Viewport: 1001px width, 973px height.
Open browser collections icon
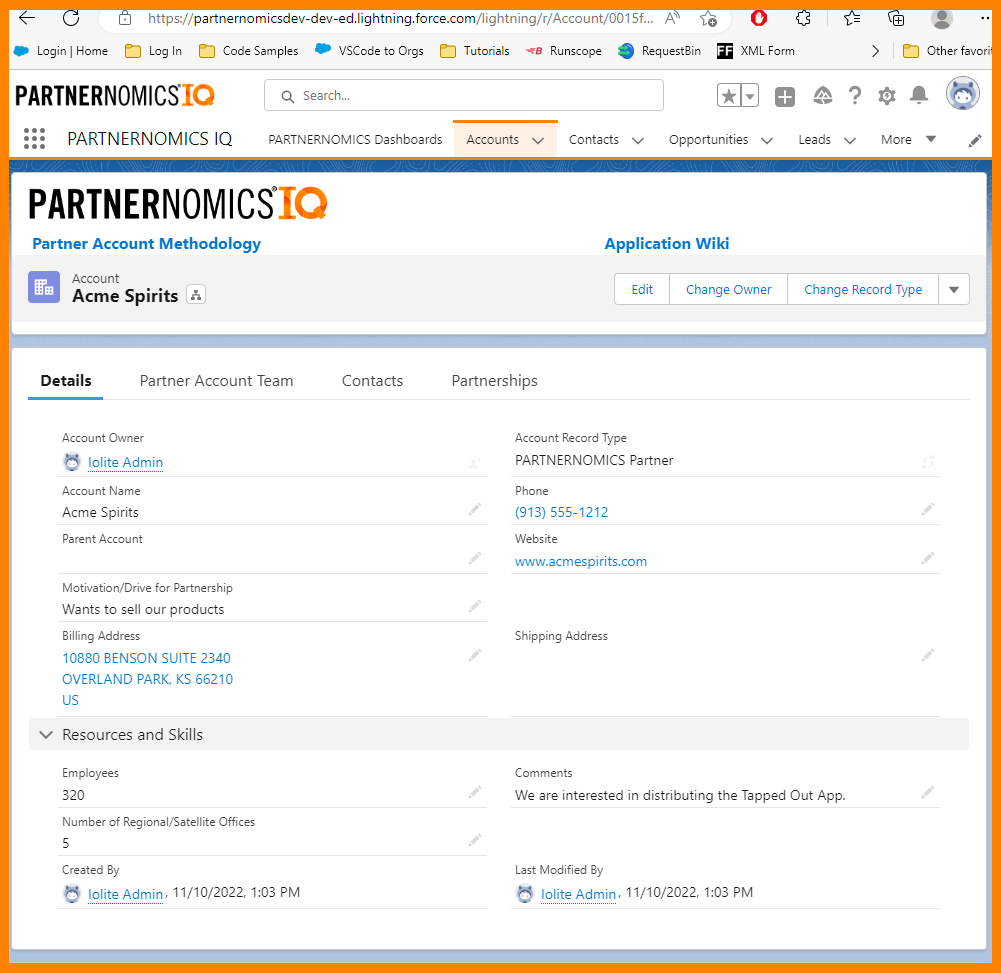pyautogui.click(x=896, y=18)
